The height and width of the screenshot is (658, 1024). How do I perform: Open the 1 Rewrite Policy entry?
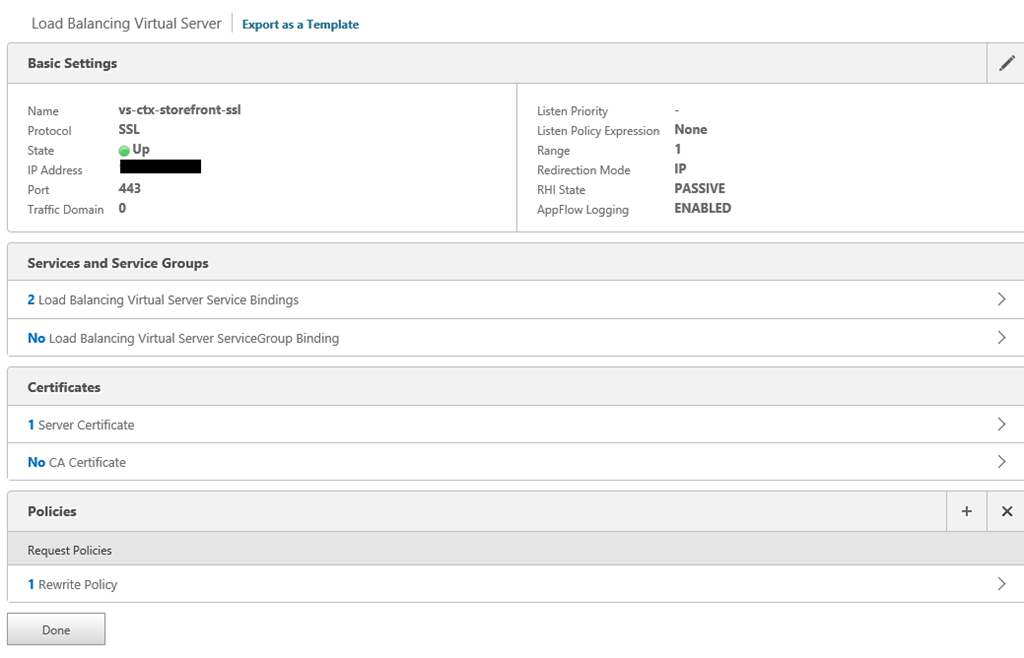click(72, 584)
